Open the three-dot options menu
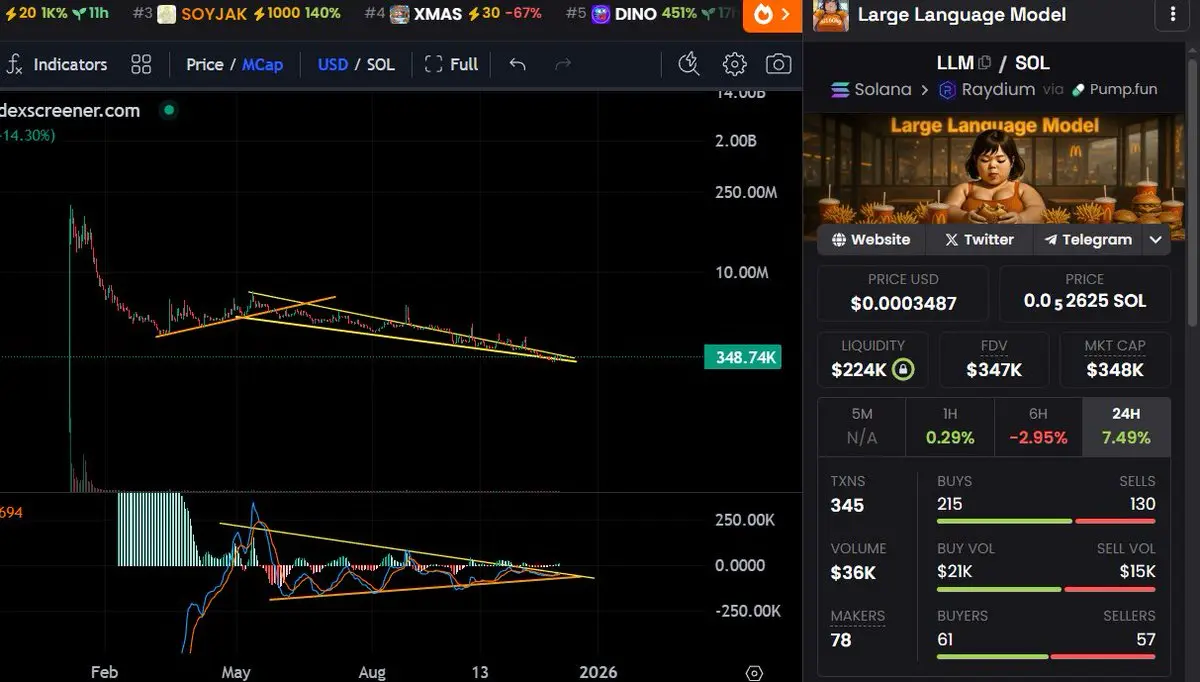 [x=1172, y=15]
